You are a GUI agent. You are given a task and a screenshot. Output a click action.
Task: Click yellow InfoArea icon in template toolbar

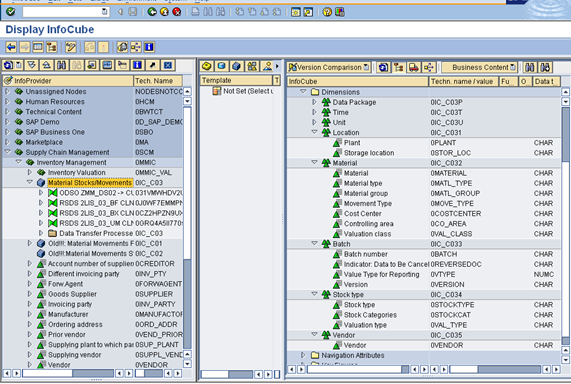point(206,66)
